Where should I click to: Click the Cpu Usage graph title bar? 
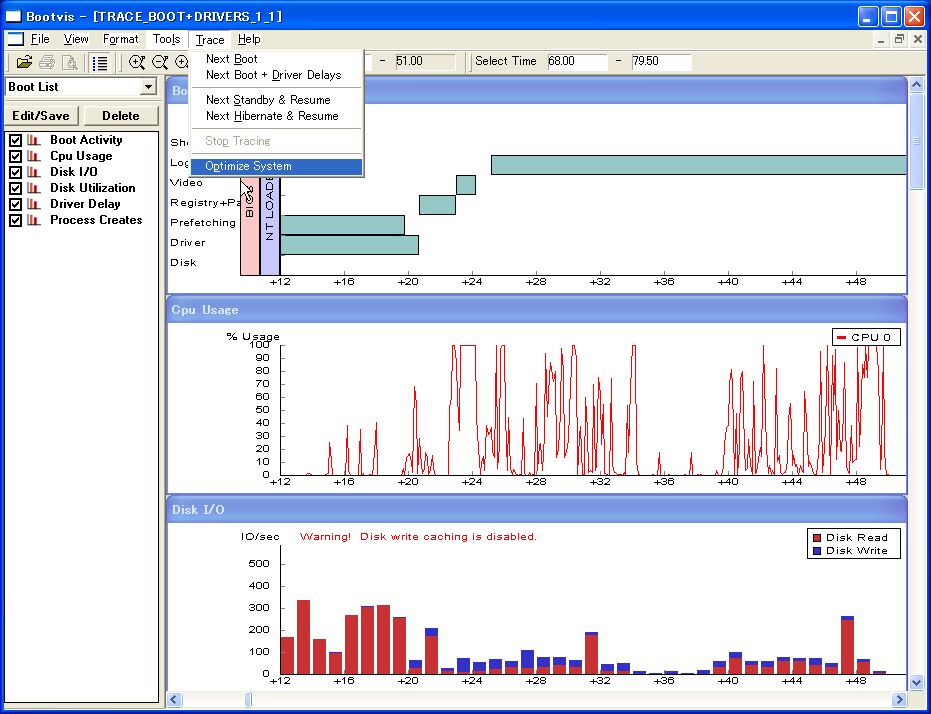537,310
